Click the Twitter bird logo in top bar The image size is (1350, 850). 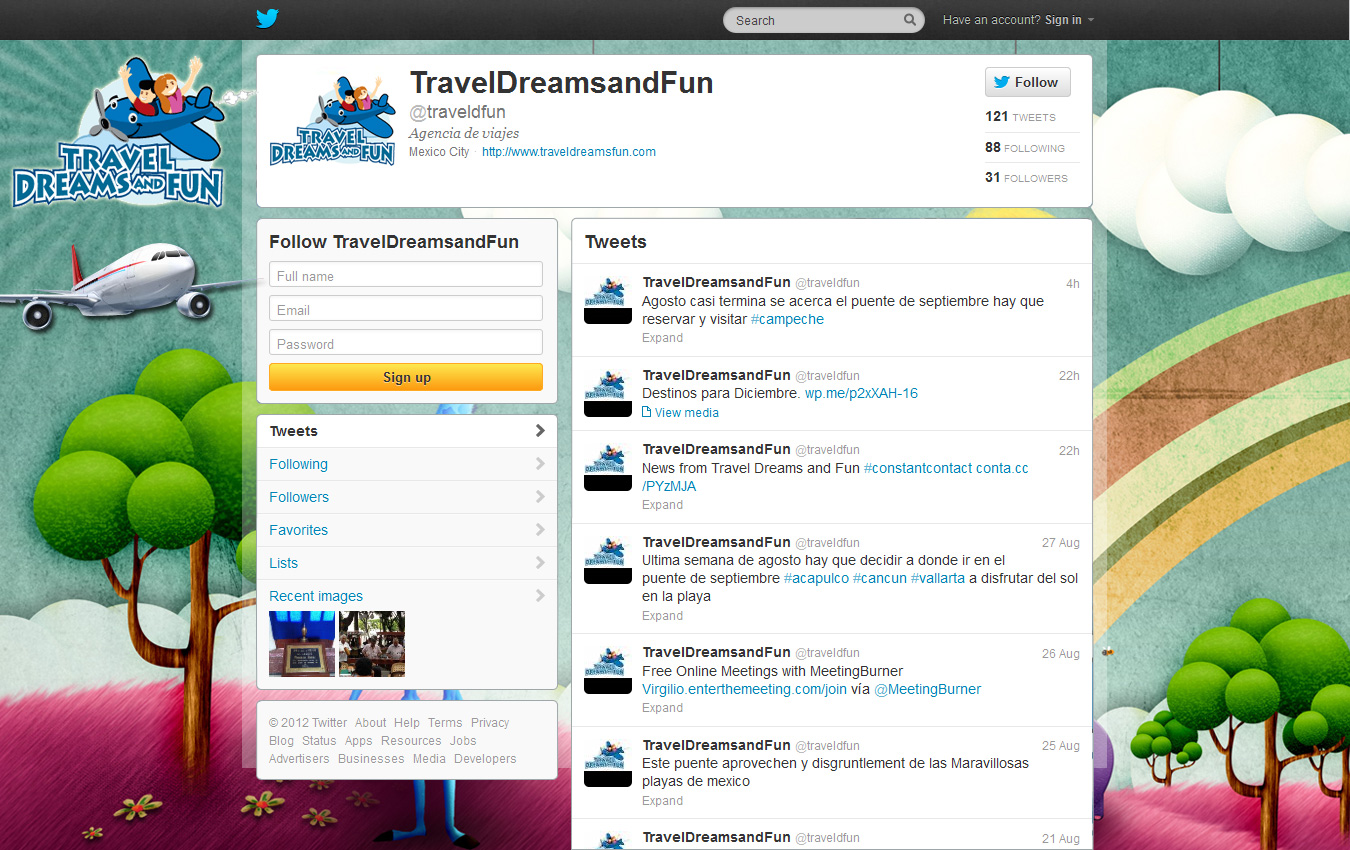[x=267, y=19]
